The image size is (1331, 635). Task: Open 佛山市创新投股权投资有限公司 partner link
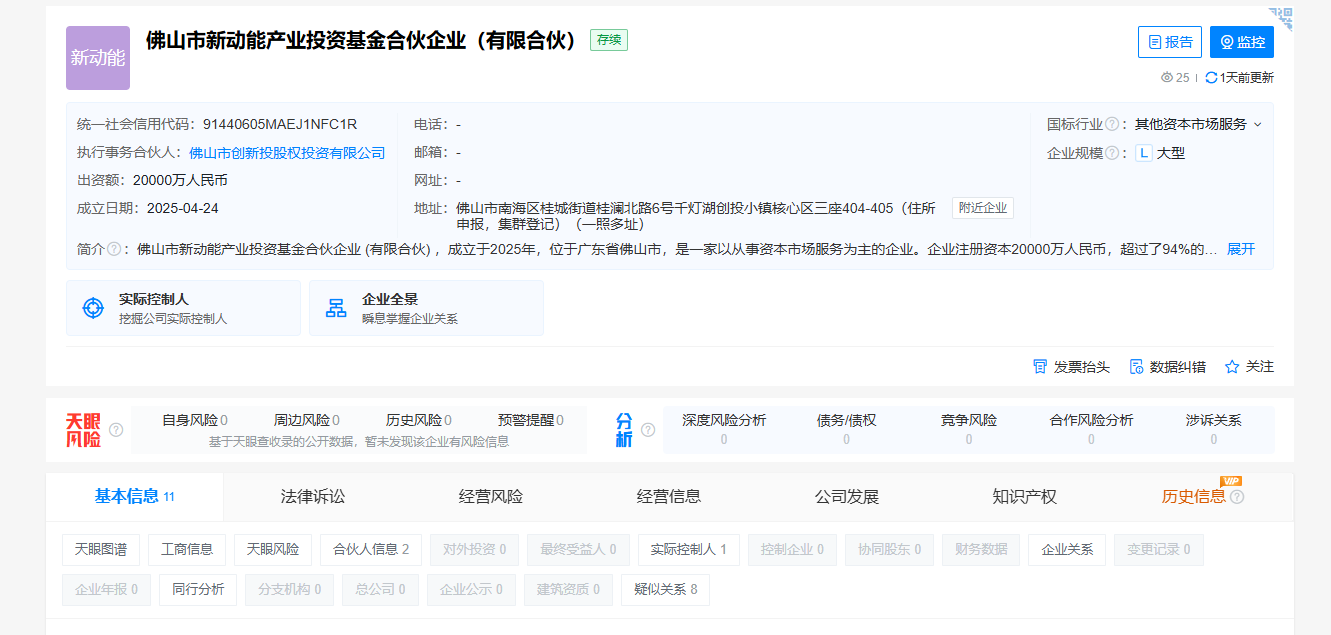287,153
